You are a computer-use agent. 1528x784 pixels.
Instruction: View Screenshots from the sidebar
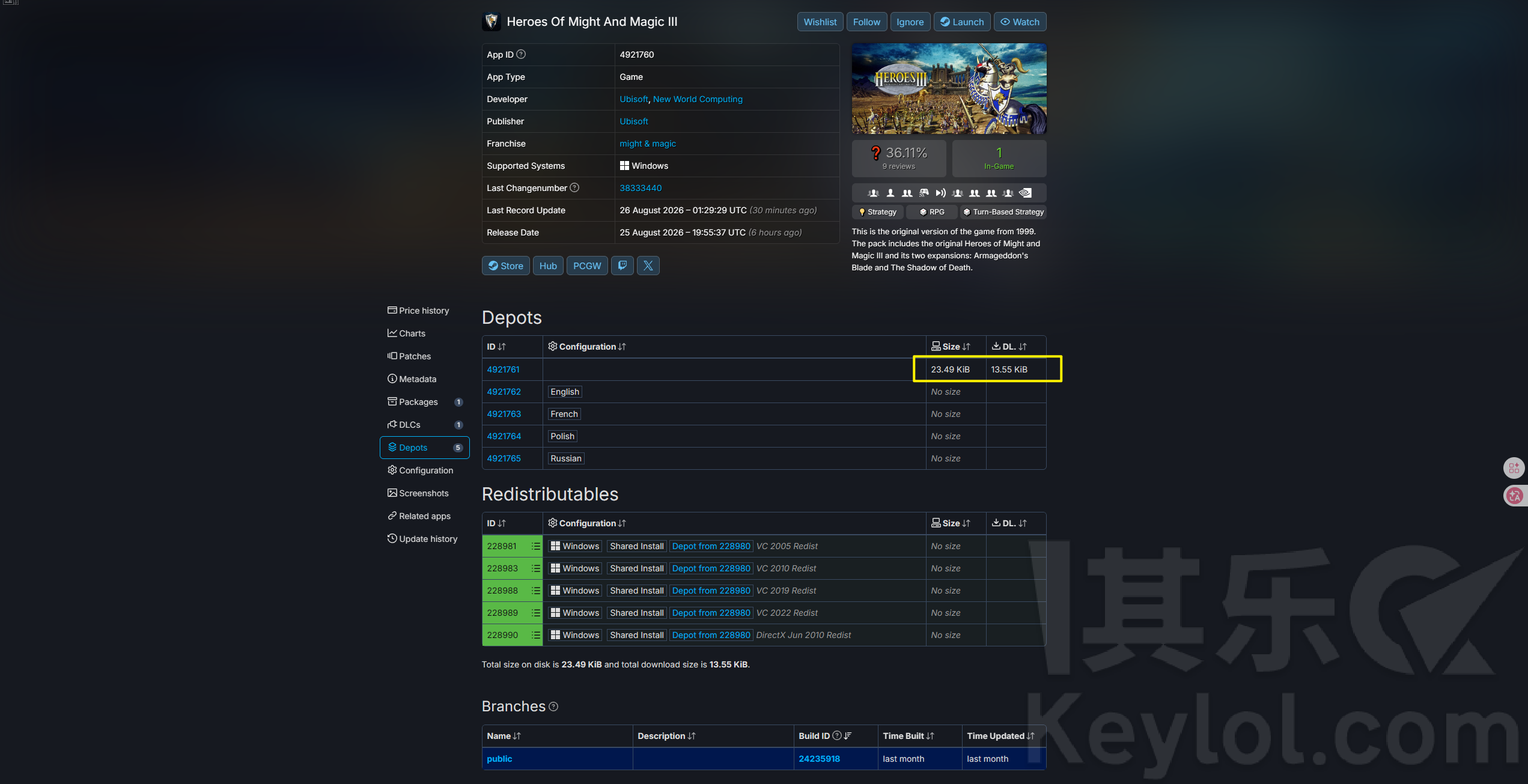(425, 493)
